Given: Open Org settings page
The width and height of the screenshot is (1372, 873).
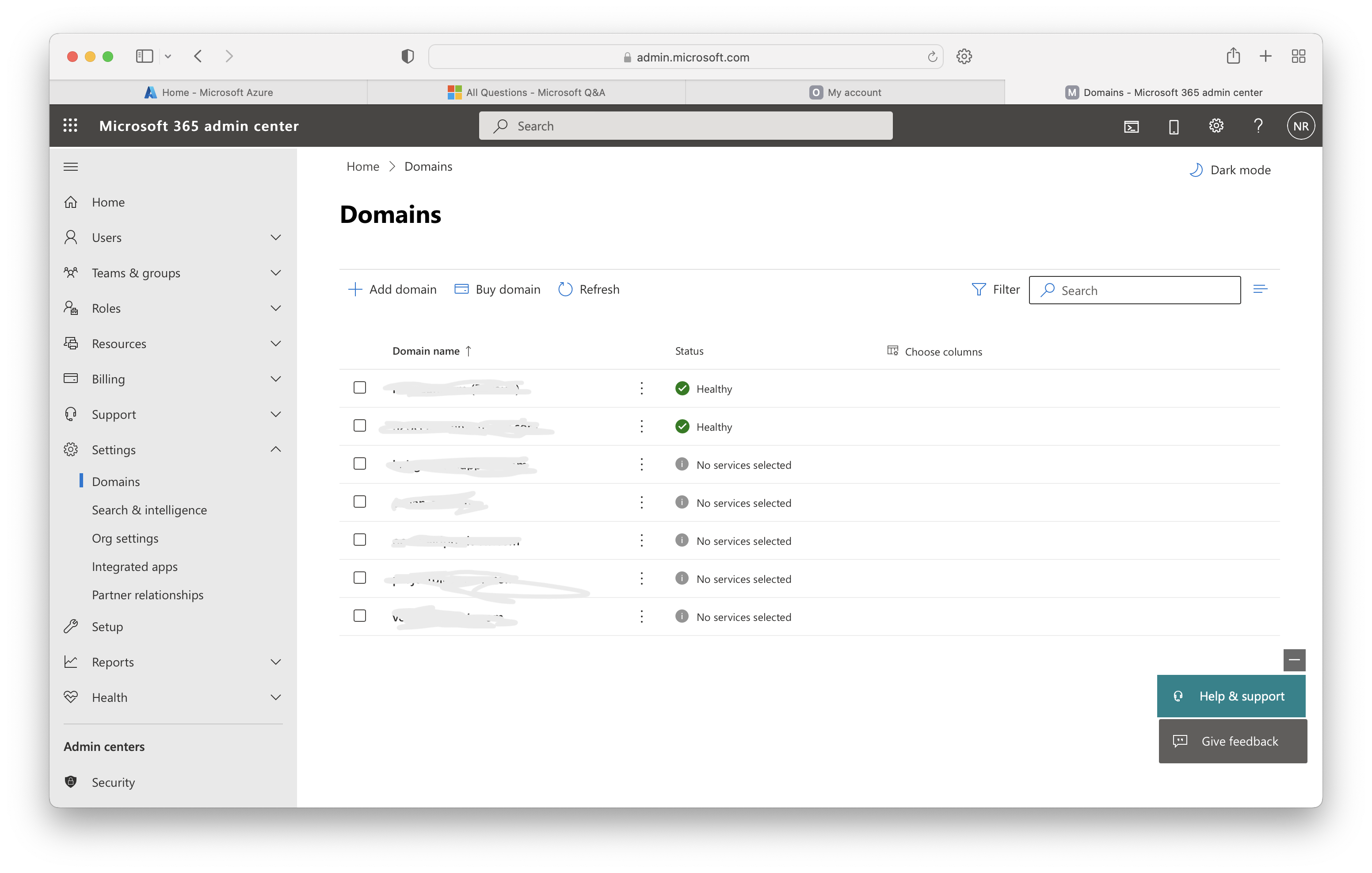Looking at the screenshot, I should tap(126, 538).
